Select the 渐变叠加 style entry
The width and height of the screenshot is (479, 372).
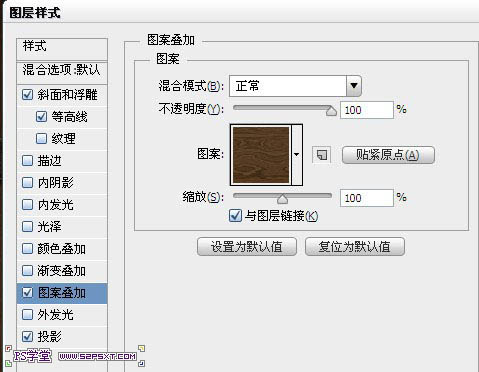point(62,271)
